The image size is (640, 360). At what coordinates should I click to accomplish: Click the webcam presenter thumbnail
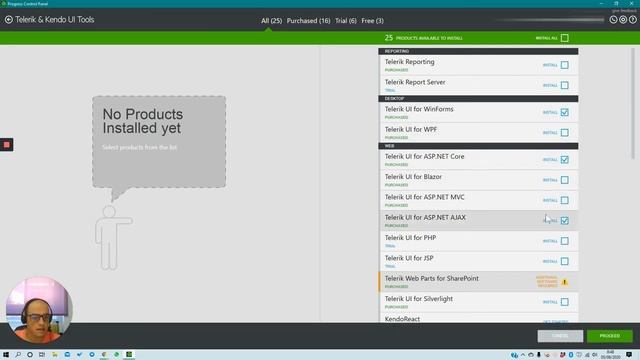(39, 310)
